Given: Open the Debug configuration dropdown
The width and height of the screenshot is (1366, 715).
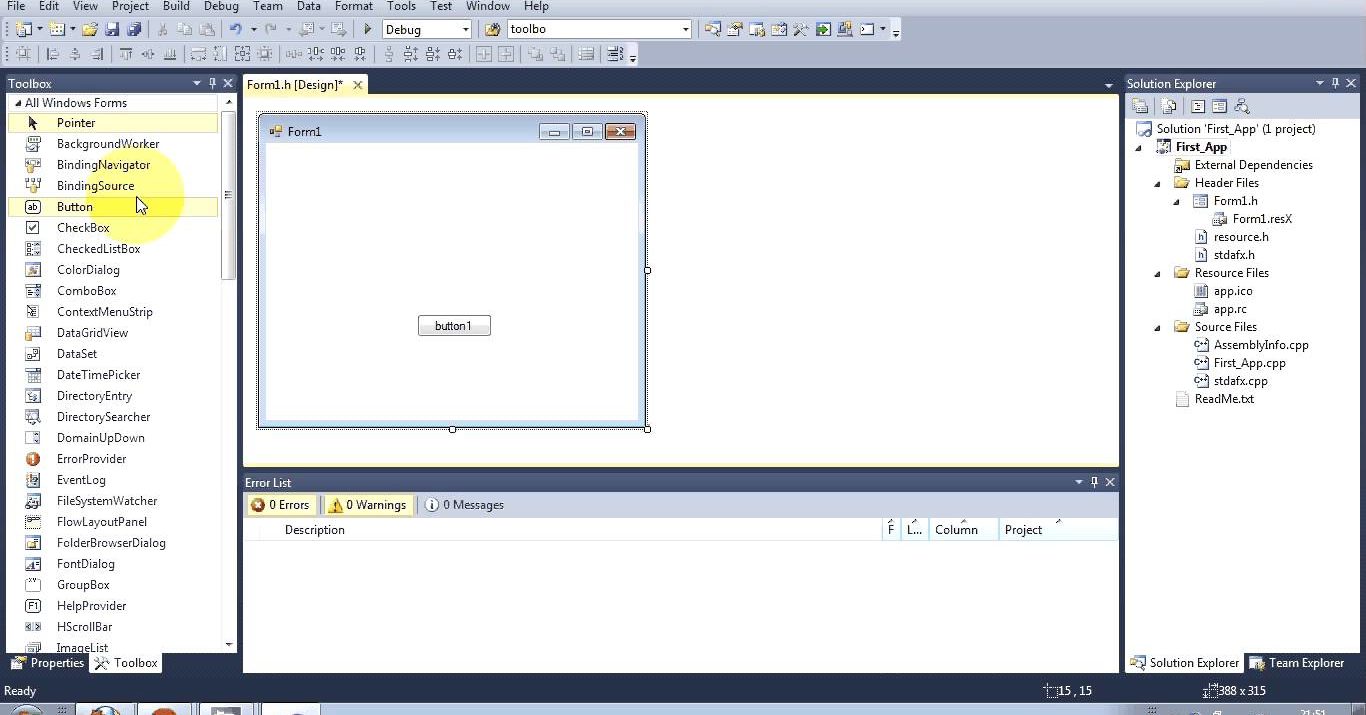Looking at the screenshot, I should pyautogui.click(x=465, y=30).
